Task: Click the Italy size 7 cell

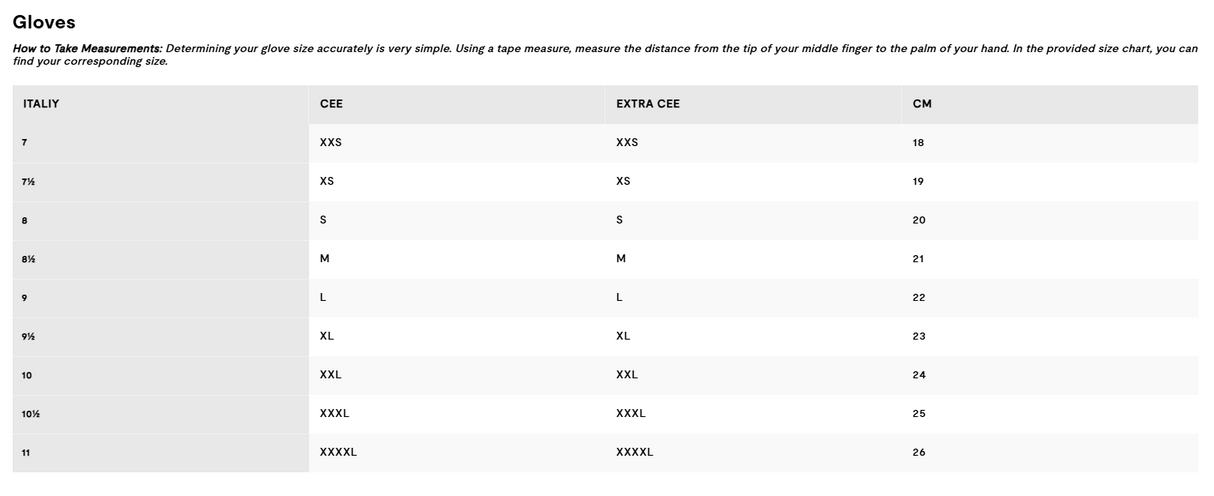Action: [x=24, y=143]
